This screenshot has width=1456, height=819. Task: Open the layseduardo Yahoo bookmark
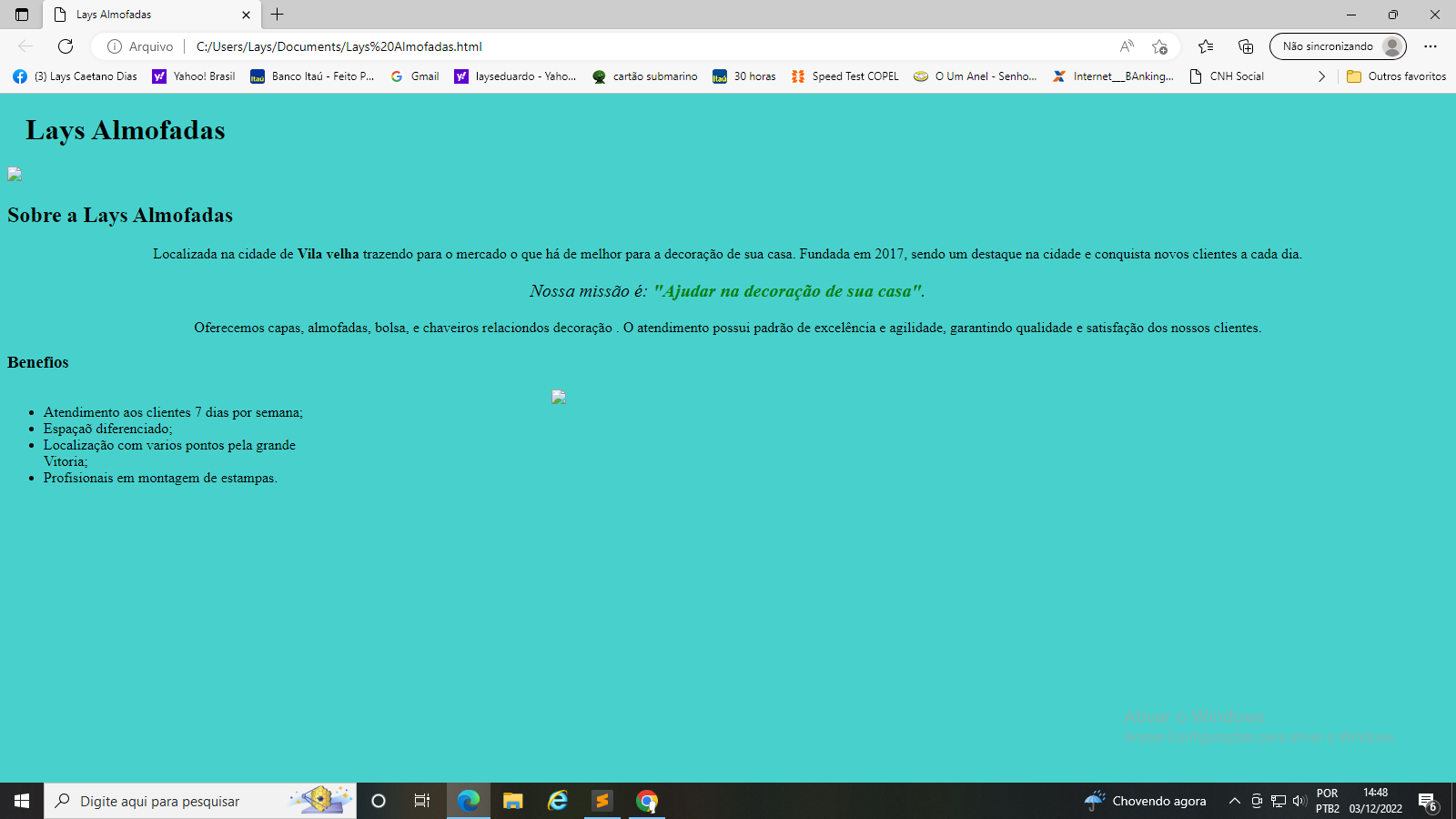click(x=515, y=76)
